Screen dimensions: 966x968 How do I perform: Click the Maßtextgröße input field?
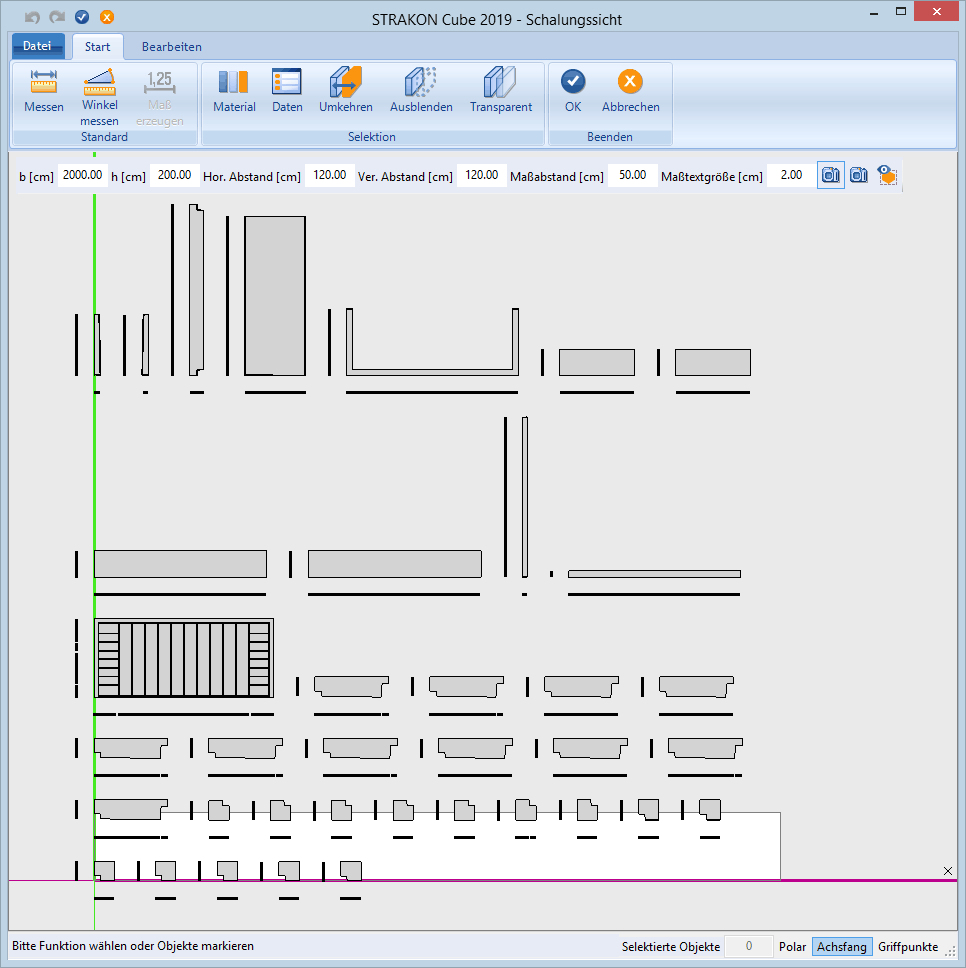pos(791,175)
